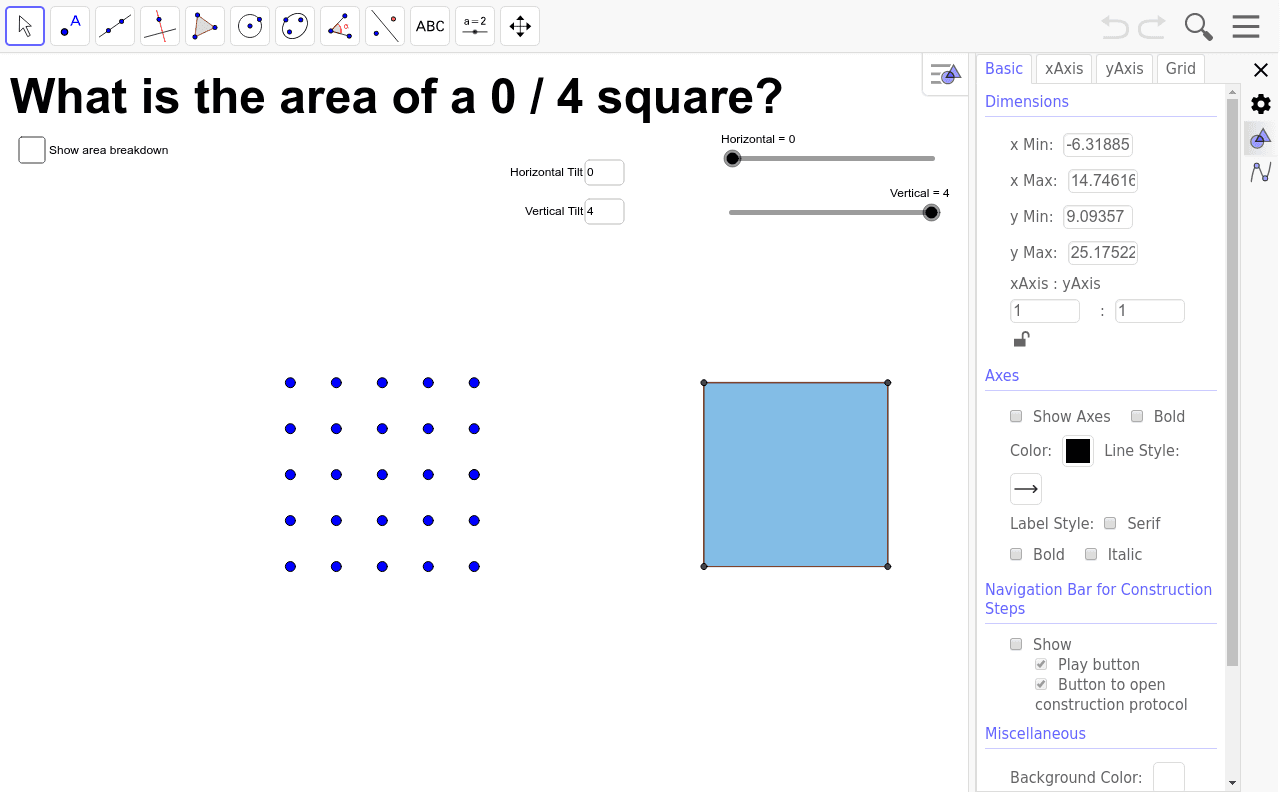Screen dimensions: 1280x794
Task: Toggle Button to open construction protocol checkbox
Action: [1041, 684]
